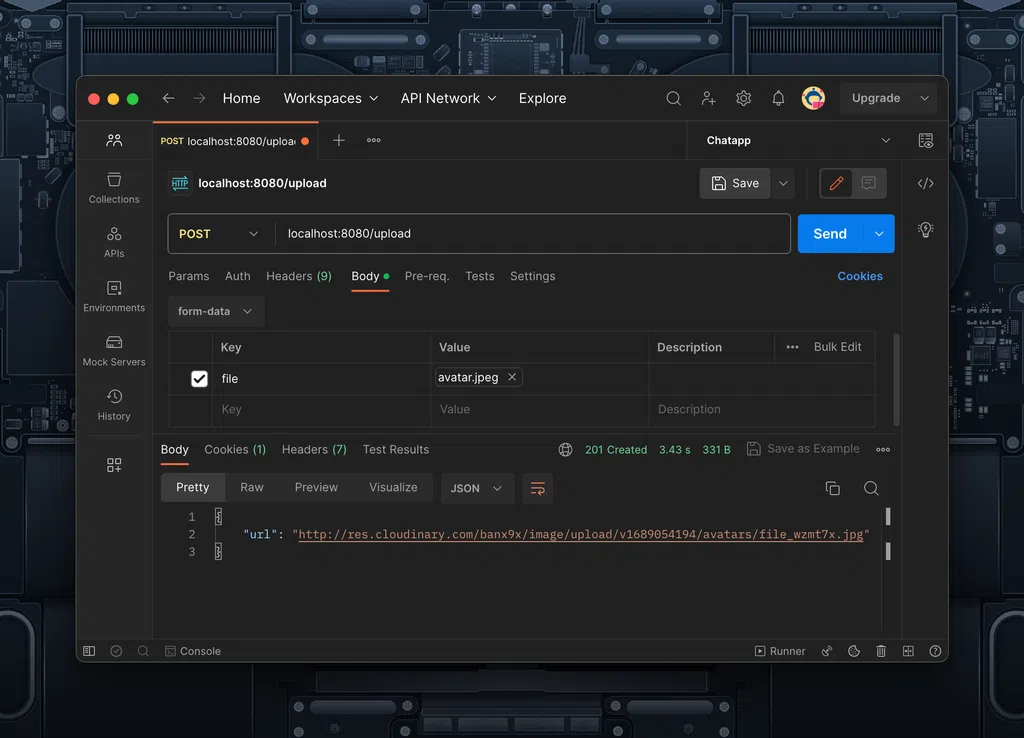The height and width of the screenshot is (738, 1024).
Task: Open the globe network information icon
Action: 566,449
